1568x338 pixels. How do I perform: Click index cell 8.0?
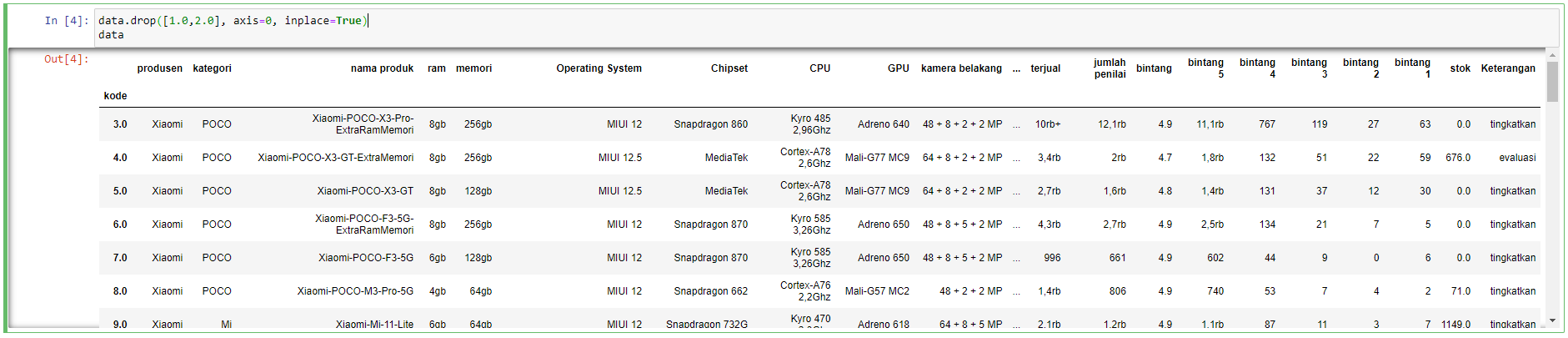(x=120, y=291)
